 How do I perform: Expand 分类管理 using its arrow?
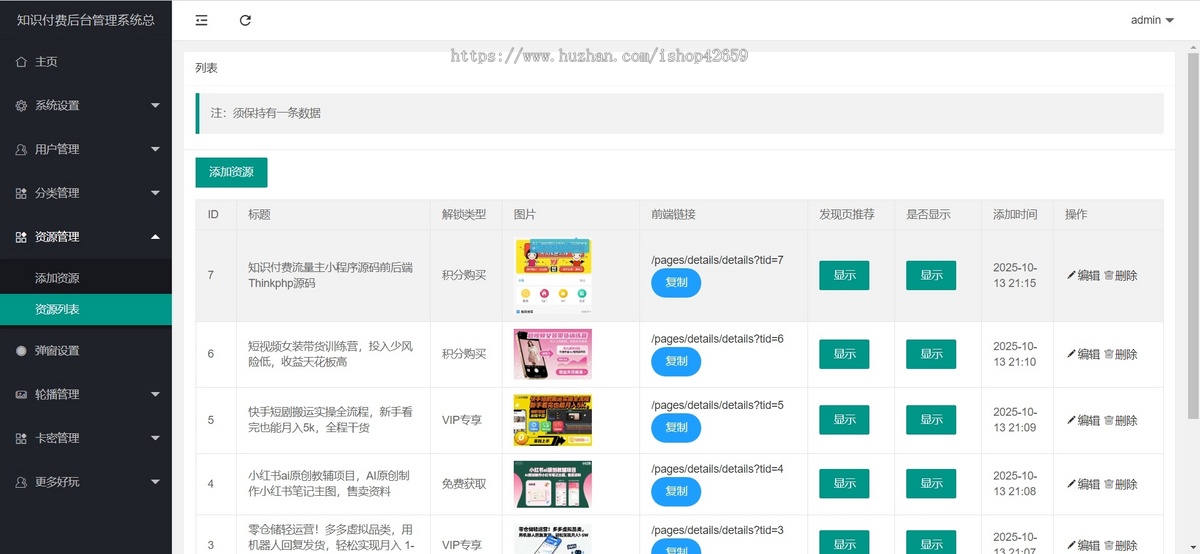(x=155, y=193)
